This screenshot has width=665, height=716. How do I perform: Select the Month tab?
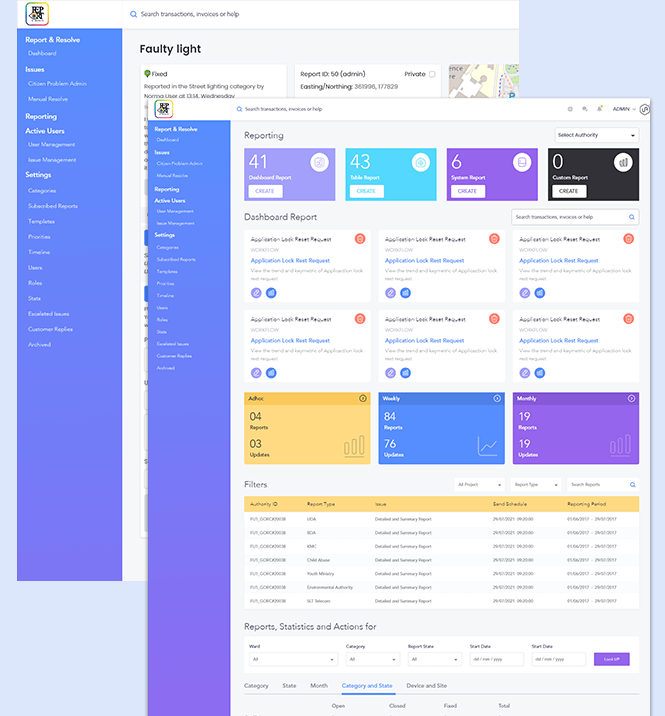(318, 686)
